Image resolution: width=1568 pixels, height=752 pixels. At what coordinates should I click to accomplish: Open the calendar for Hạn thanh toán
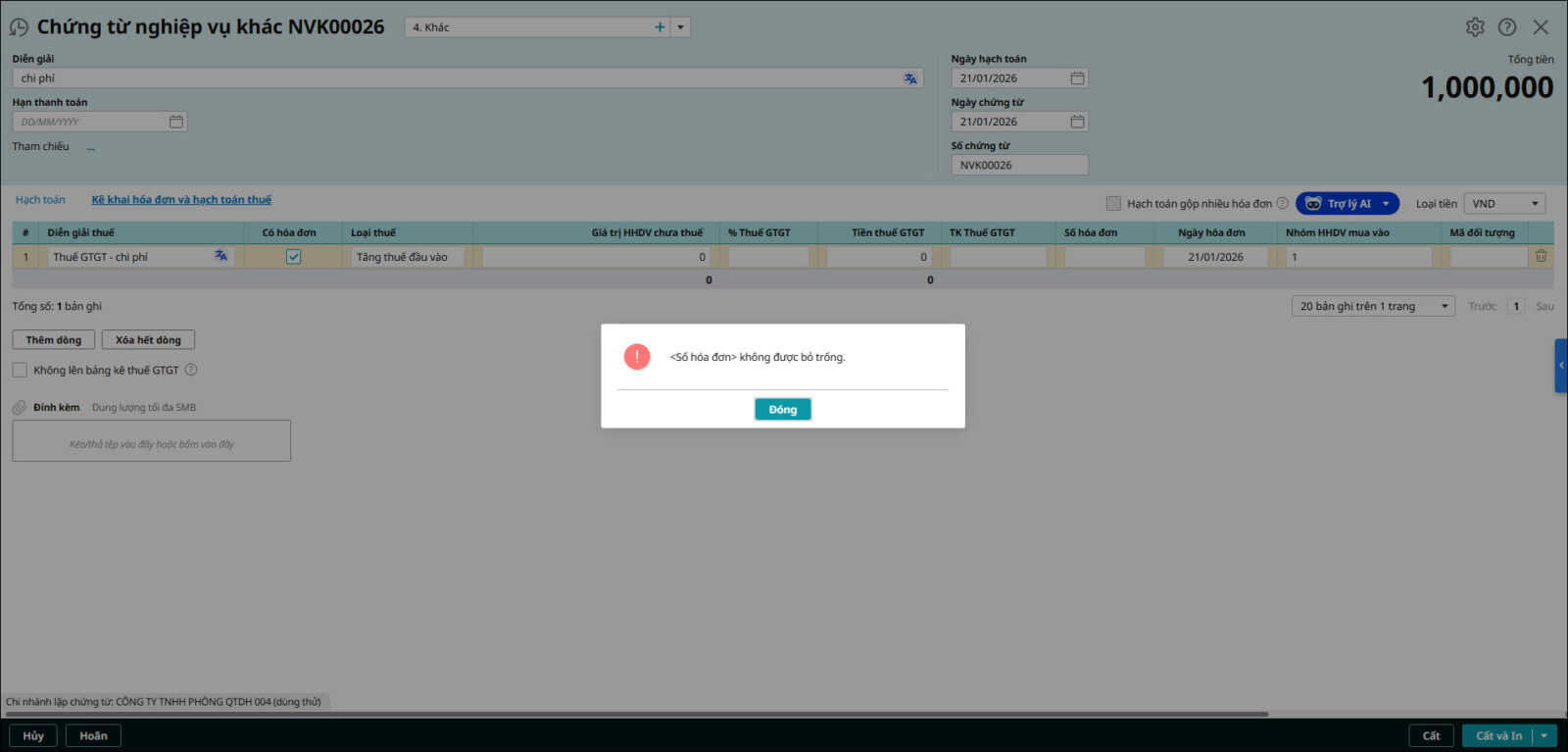point(176,122)
